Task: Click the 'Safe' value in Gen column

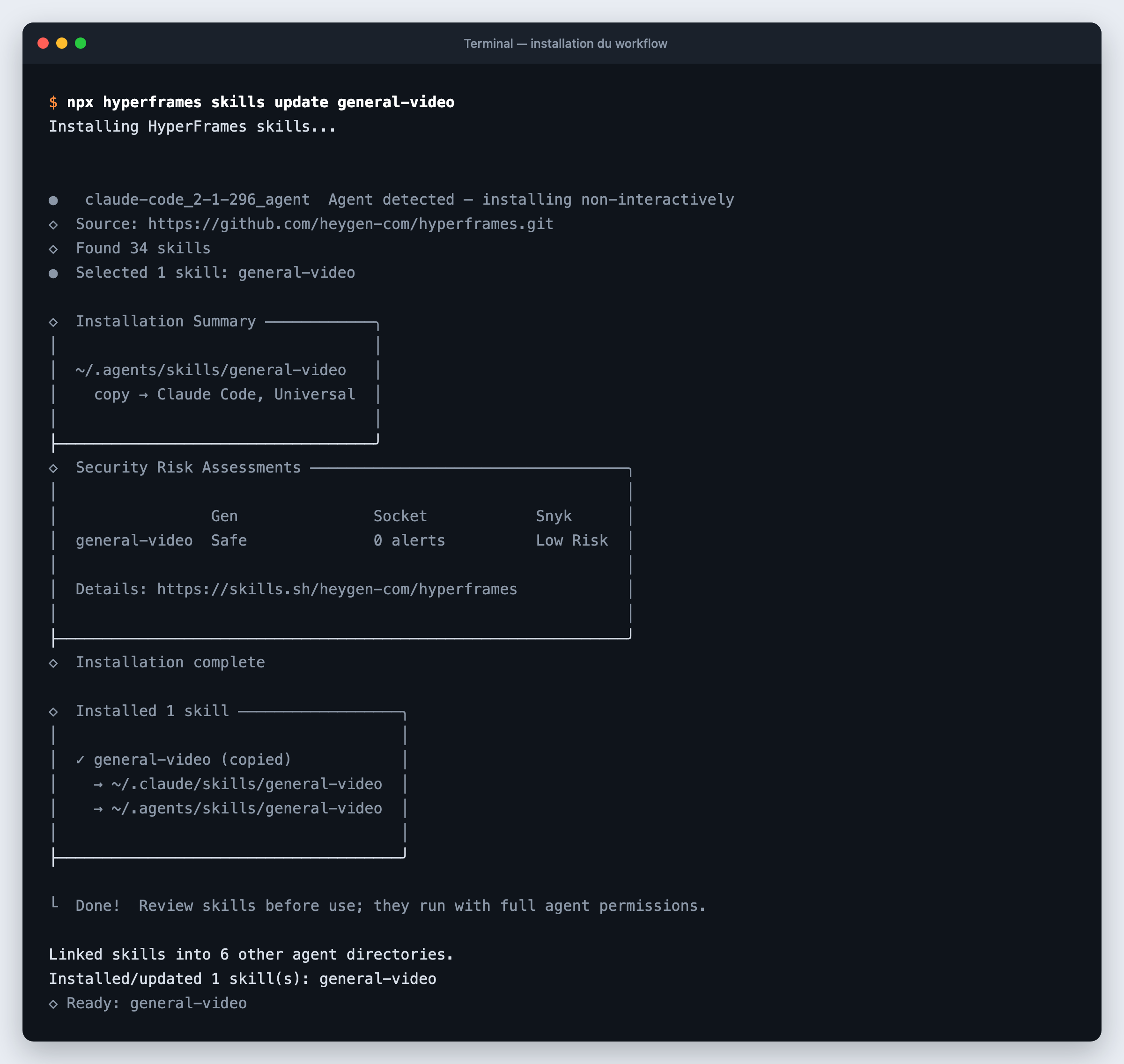Action: pyautogui.click(x=229, y=540)
